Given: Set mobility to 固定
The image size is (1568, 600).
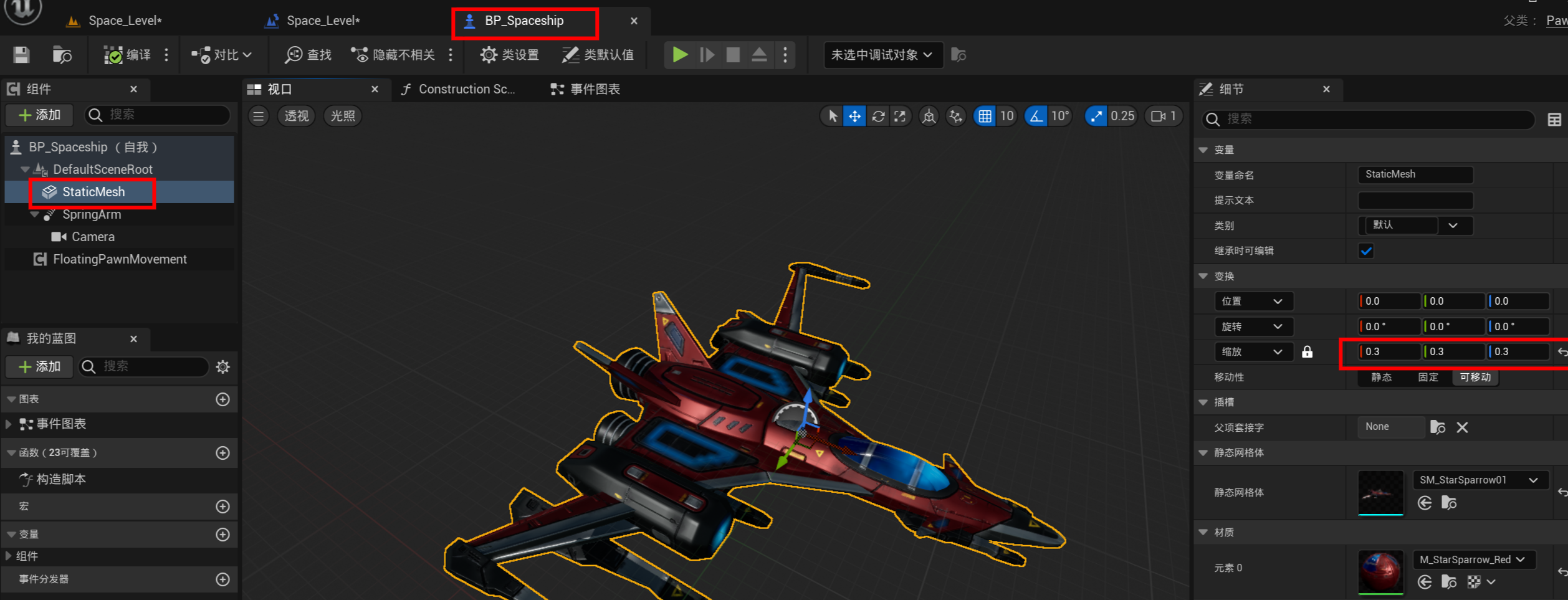Looking at the screenshot, I should pyautogui.click(x=1428, y=377).
